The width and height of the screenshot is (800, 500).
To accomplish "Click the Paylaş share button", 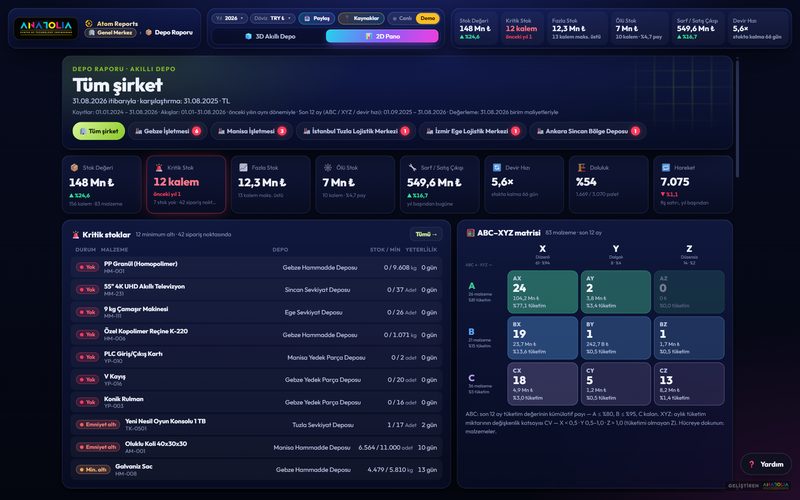I will point(317,18).
